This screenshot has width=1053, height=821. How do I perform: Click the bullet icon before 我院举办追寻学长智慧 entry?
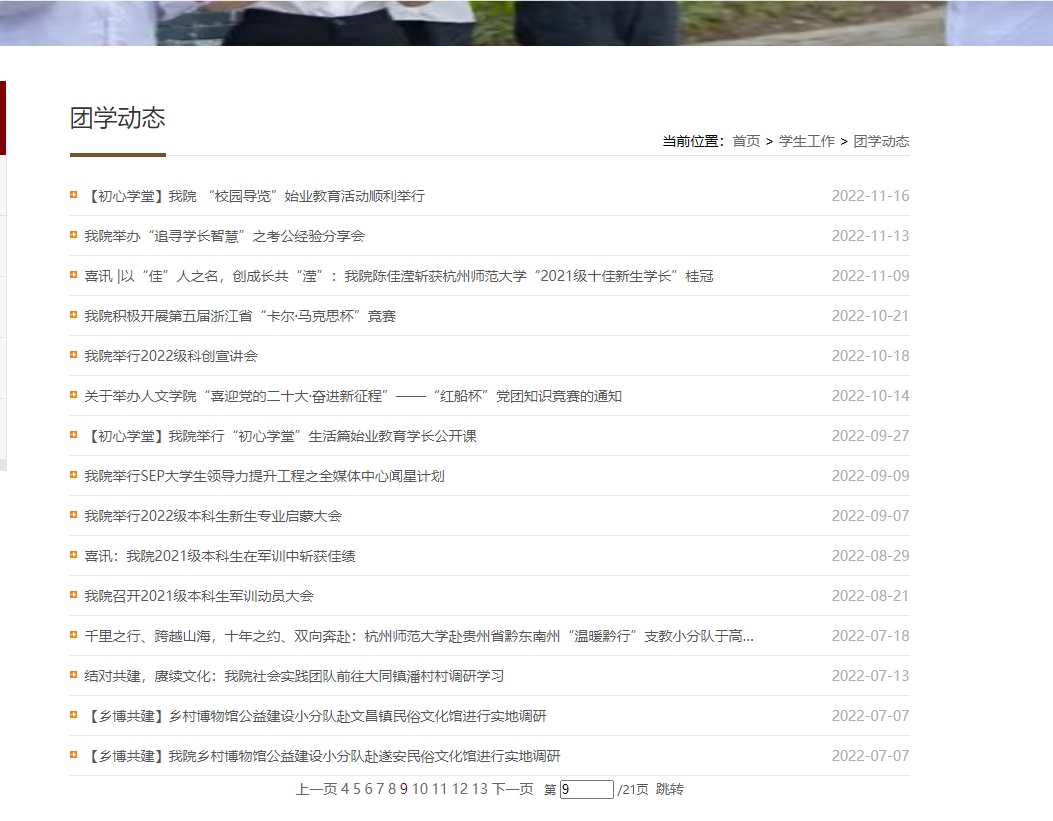click(x=72, y=236)
